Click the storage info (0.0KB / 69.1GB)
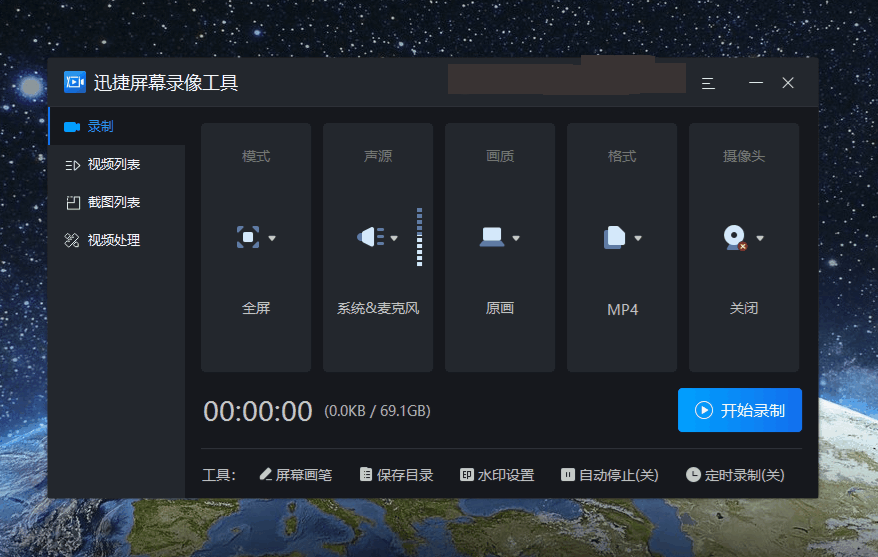 coord(377,411)
